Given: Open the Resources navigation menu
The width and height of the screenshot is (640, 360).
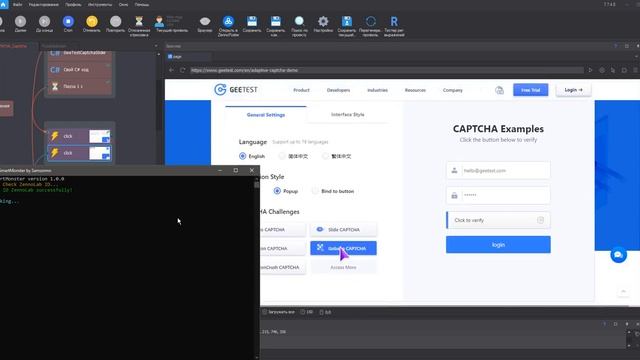Looking at the screenshot, I should tap(415, 90).
